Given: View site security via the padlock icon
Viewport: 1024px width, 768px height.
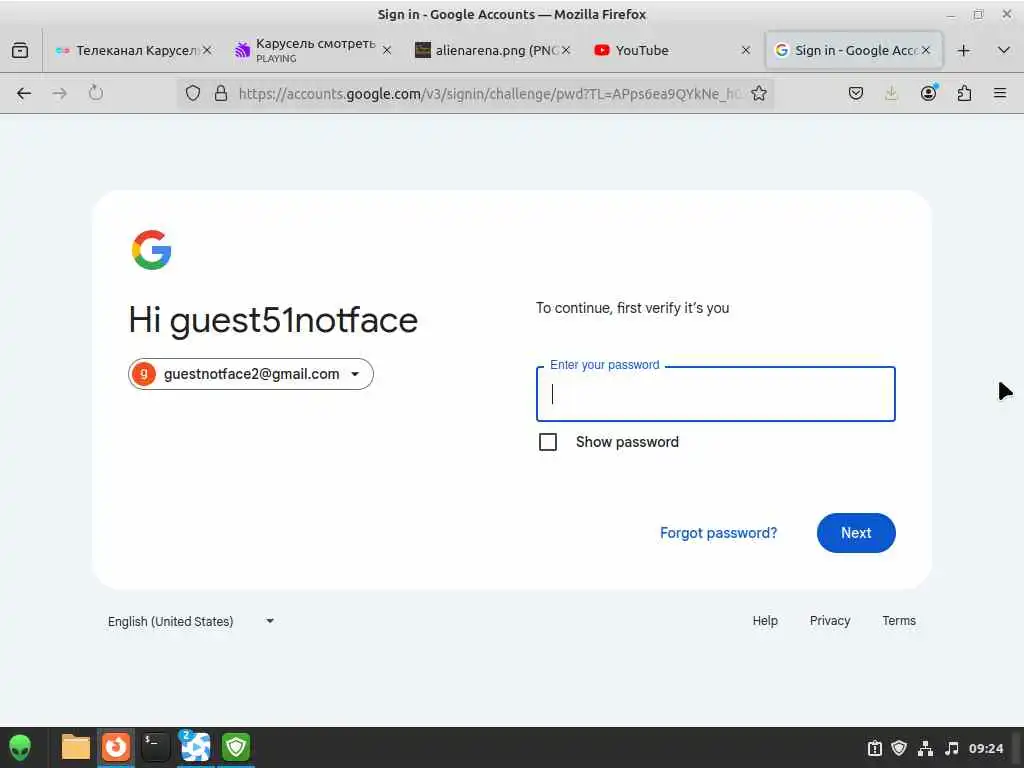Looking at the screenshot, I should (x=221, y=93).
